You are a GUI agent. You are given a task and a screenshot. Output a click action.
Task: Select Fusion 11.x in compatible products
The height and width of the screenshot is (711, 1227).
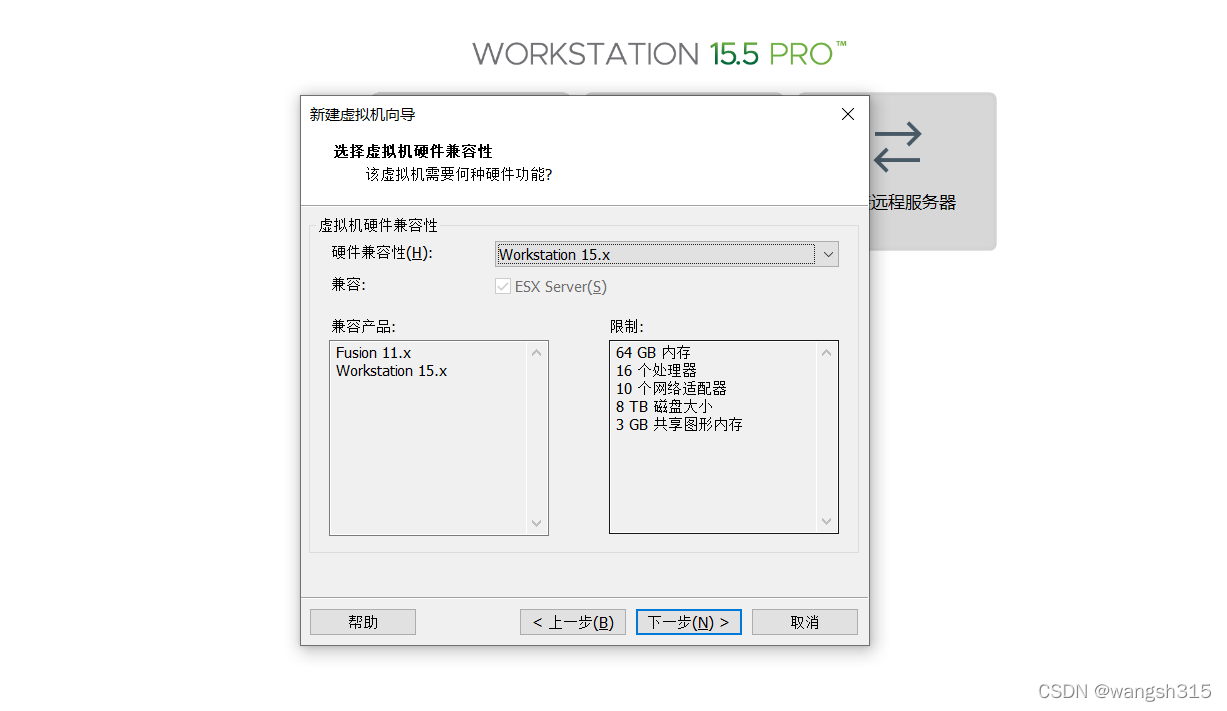point(373,353)
